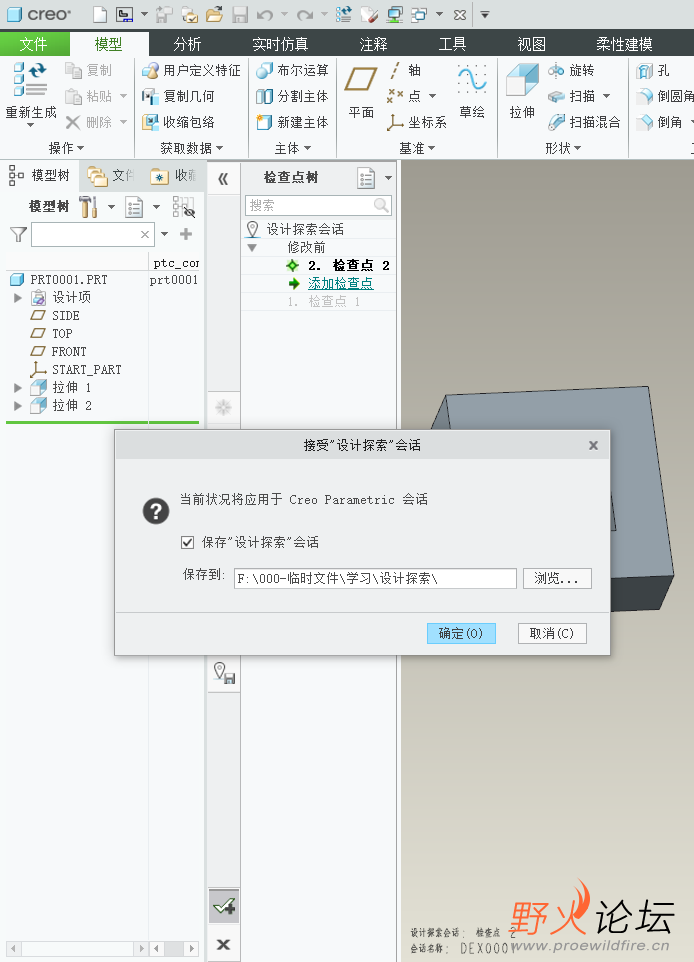Click the accept session checkmark icon
This screenshot has width=694, height=962.
tap(224, 906)
